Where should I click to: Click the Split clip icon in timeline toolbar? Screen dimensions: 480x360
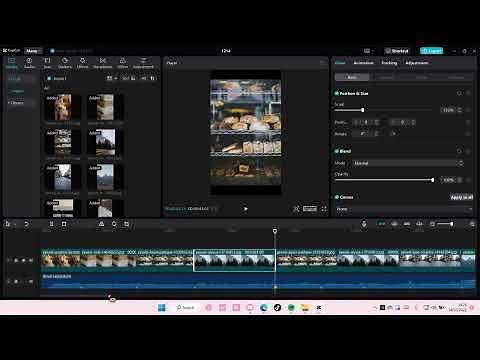51,224
